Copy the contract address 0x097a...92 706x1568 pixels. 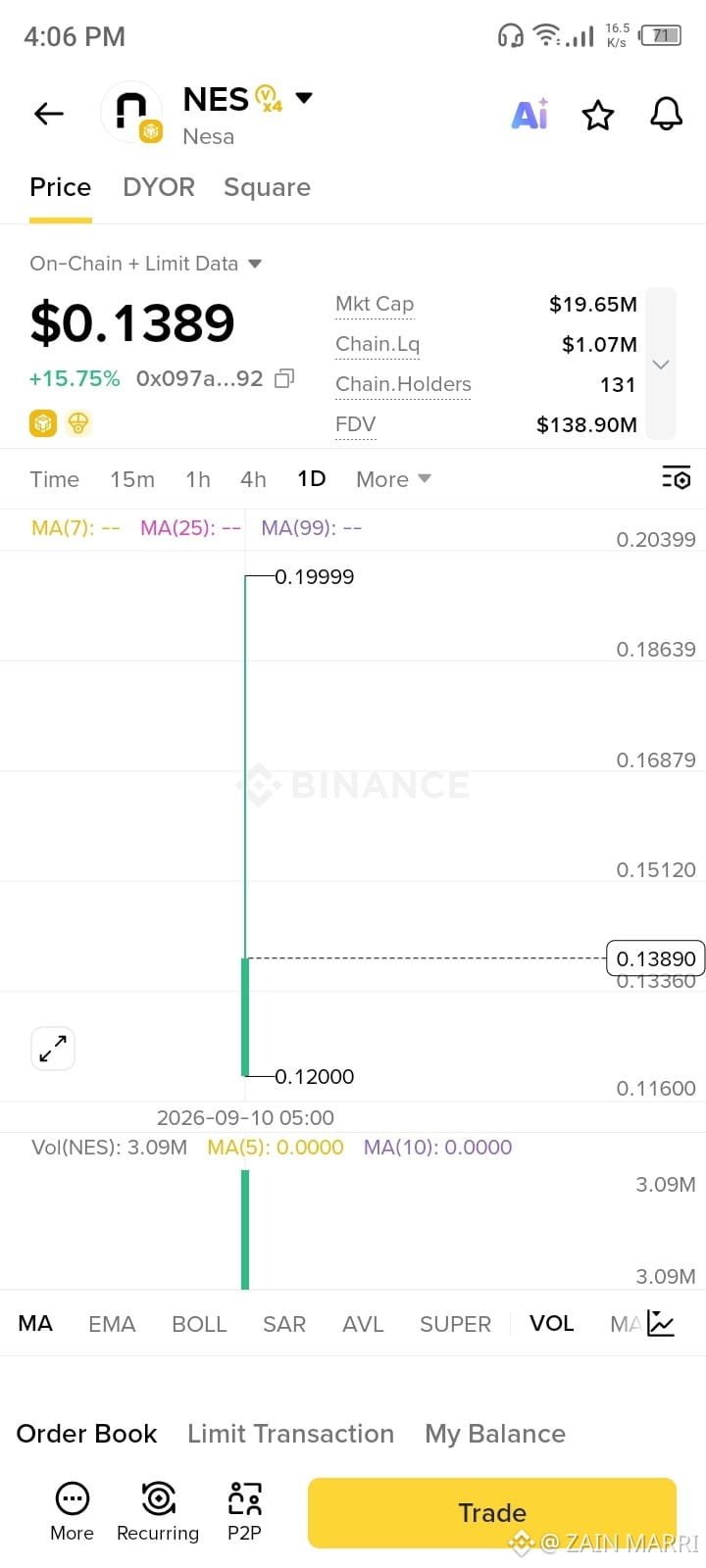[x=284, y=378]
